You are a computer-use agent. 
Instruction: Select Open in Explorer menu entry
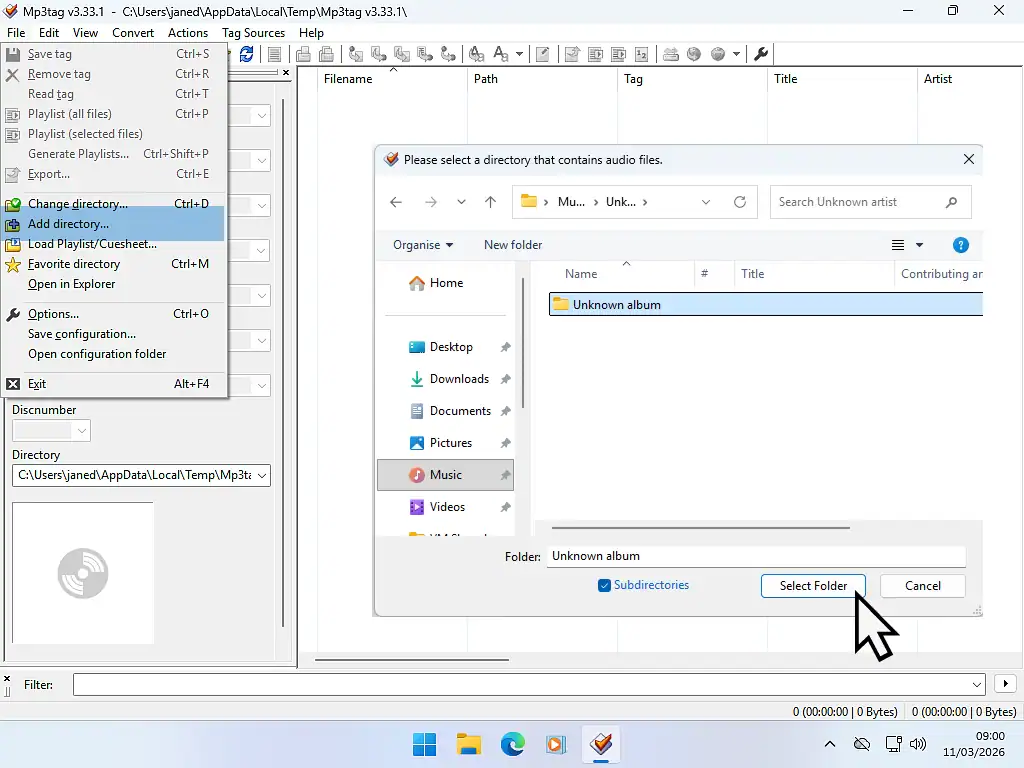coord(71,284)
